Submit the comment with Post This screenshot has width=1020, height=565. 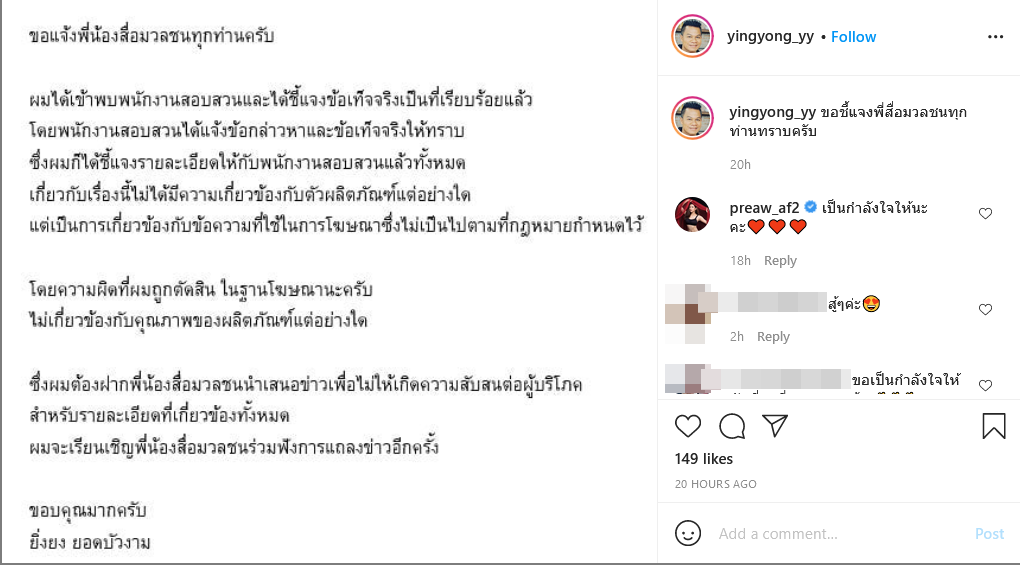(x=989, y=534)
